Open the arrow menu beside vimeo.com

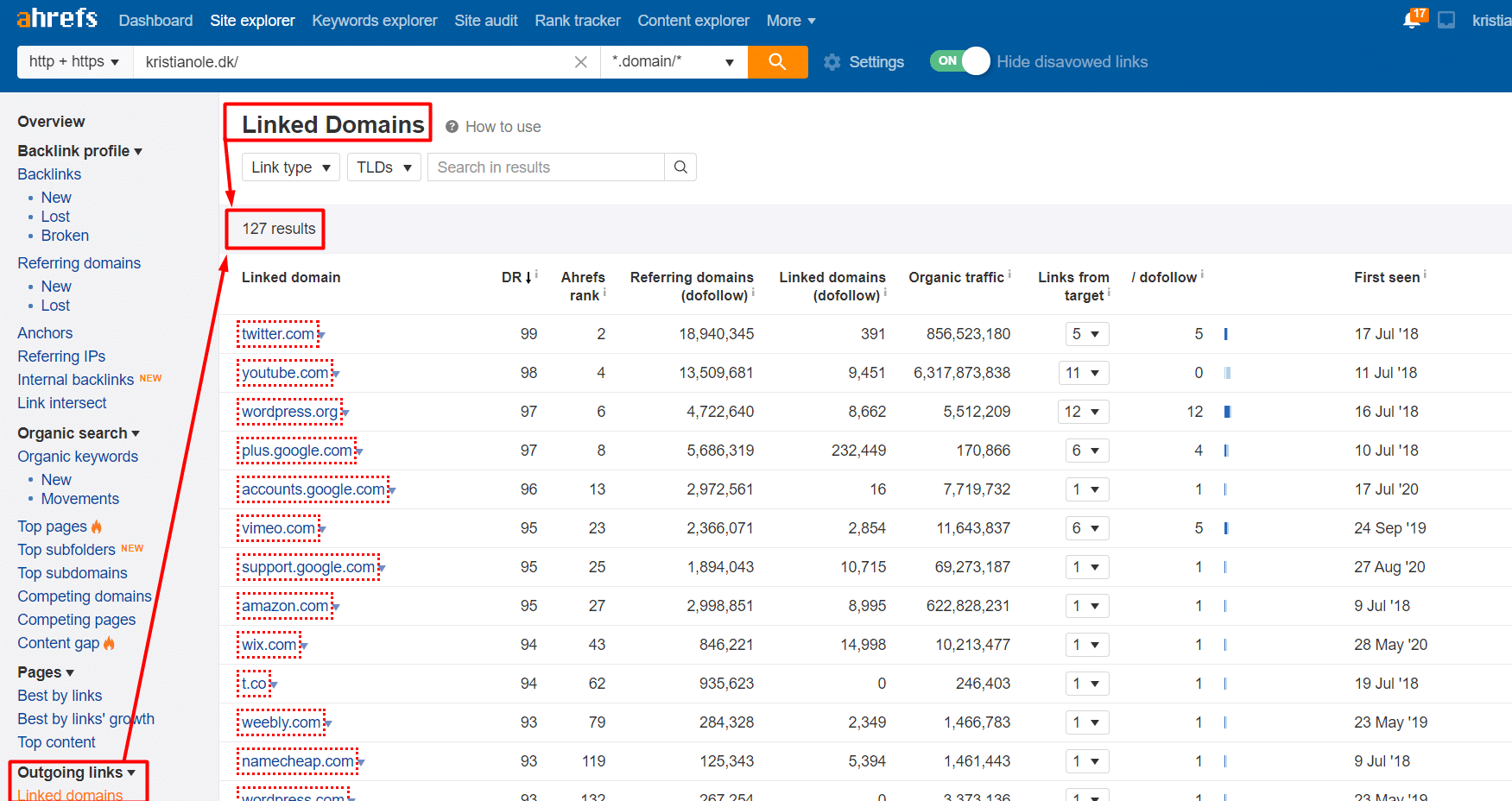pyautogui.click(x=322, y=530)
